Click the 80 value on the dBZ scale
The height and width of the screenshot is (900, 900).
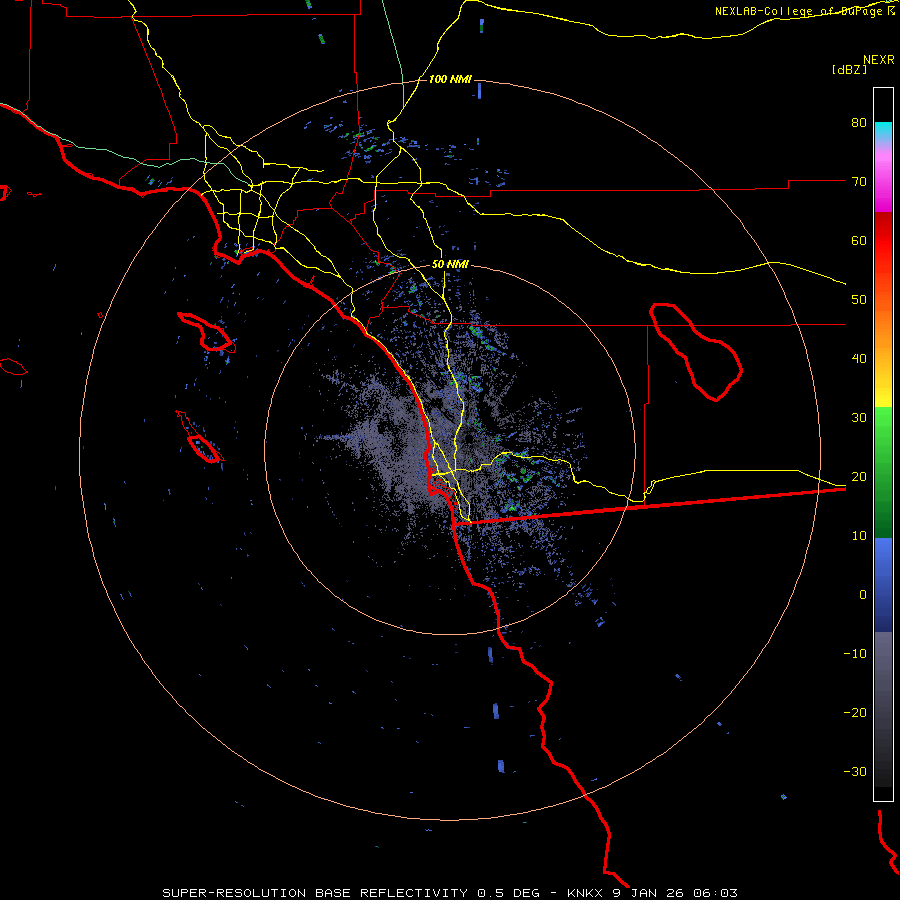pos(859,123)
